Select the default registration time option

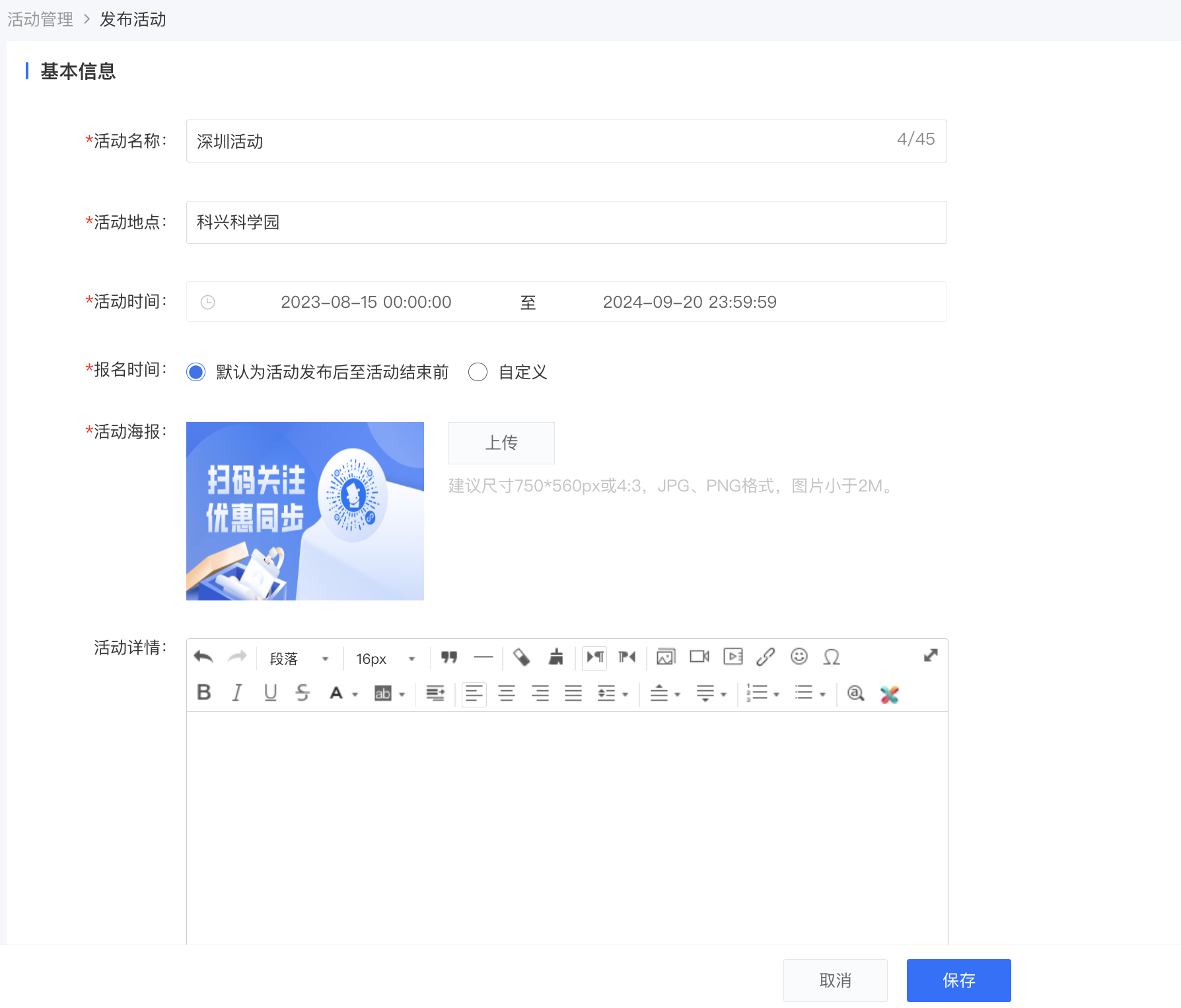point(196,373)
